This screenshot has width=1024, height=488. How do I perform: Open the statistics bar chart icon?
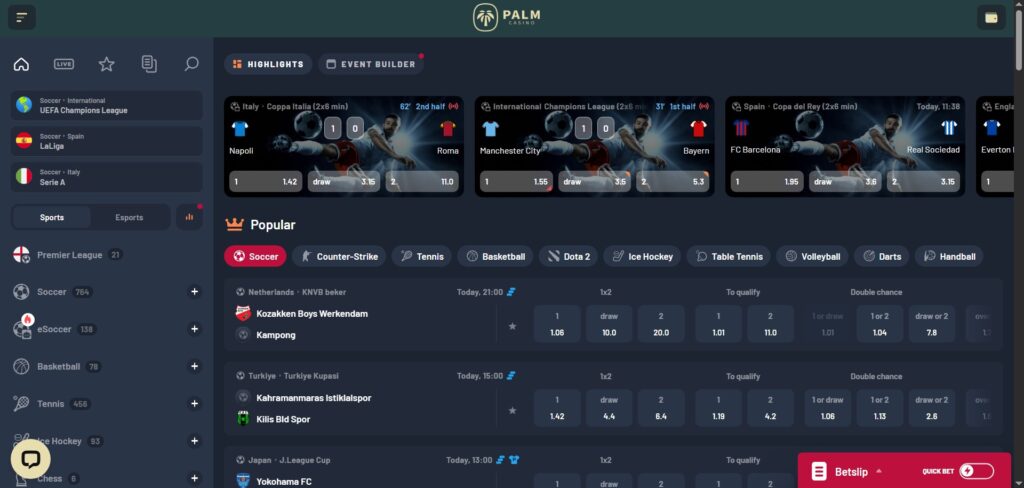189,217
